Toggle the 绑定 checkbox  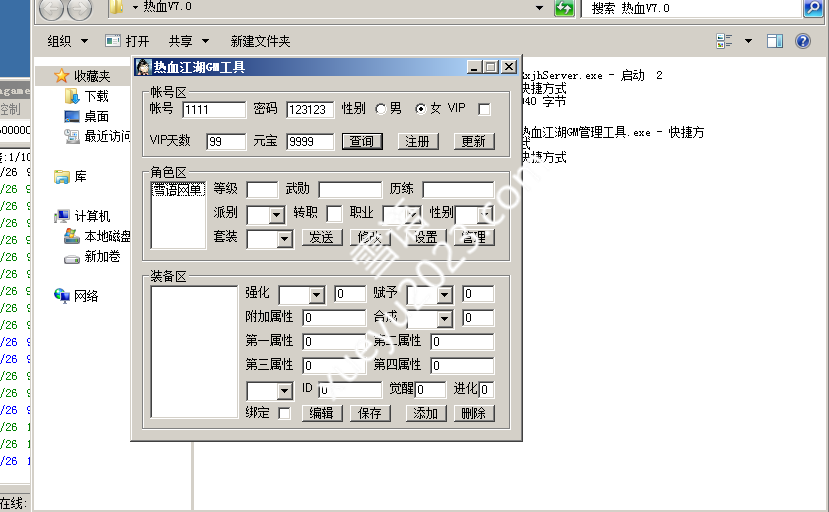284,413
